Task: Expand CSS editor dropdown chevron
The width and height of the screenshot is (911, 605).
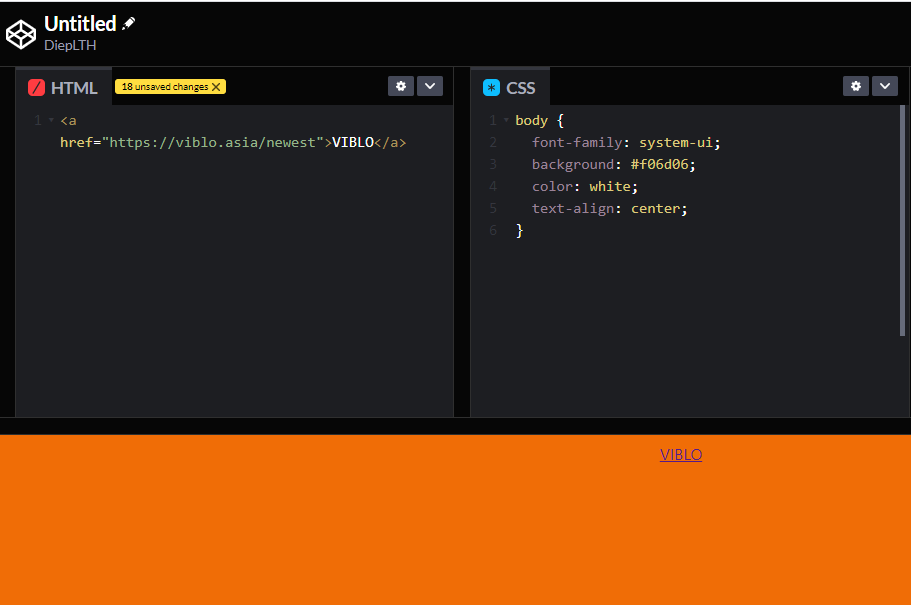Action: click(x=885, y=86)
